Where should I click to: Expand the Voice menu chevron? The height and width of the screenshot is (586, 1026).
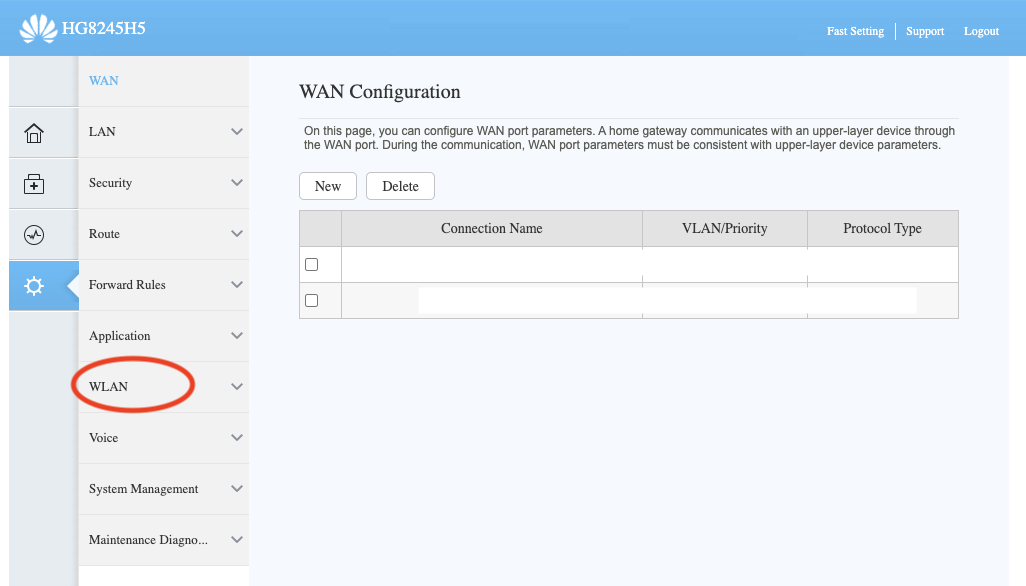coord(237,438)
